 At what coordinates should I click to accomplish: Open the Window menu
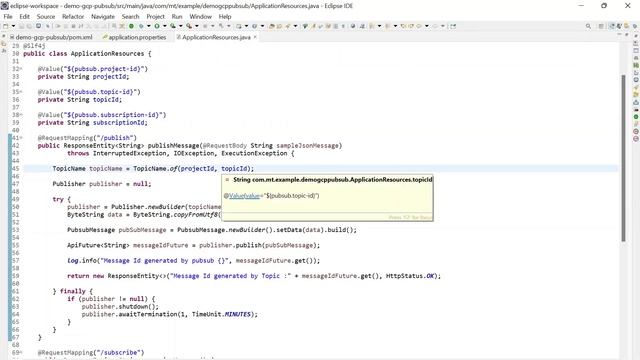click(200, 16)
